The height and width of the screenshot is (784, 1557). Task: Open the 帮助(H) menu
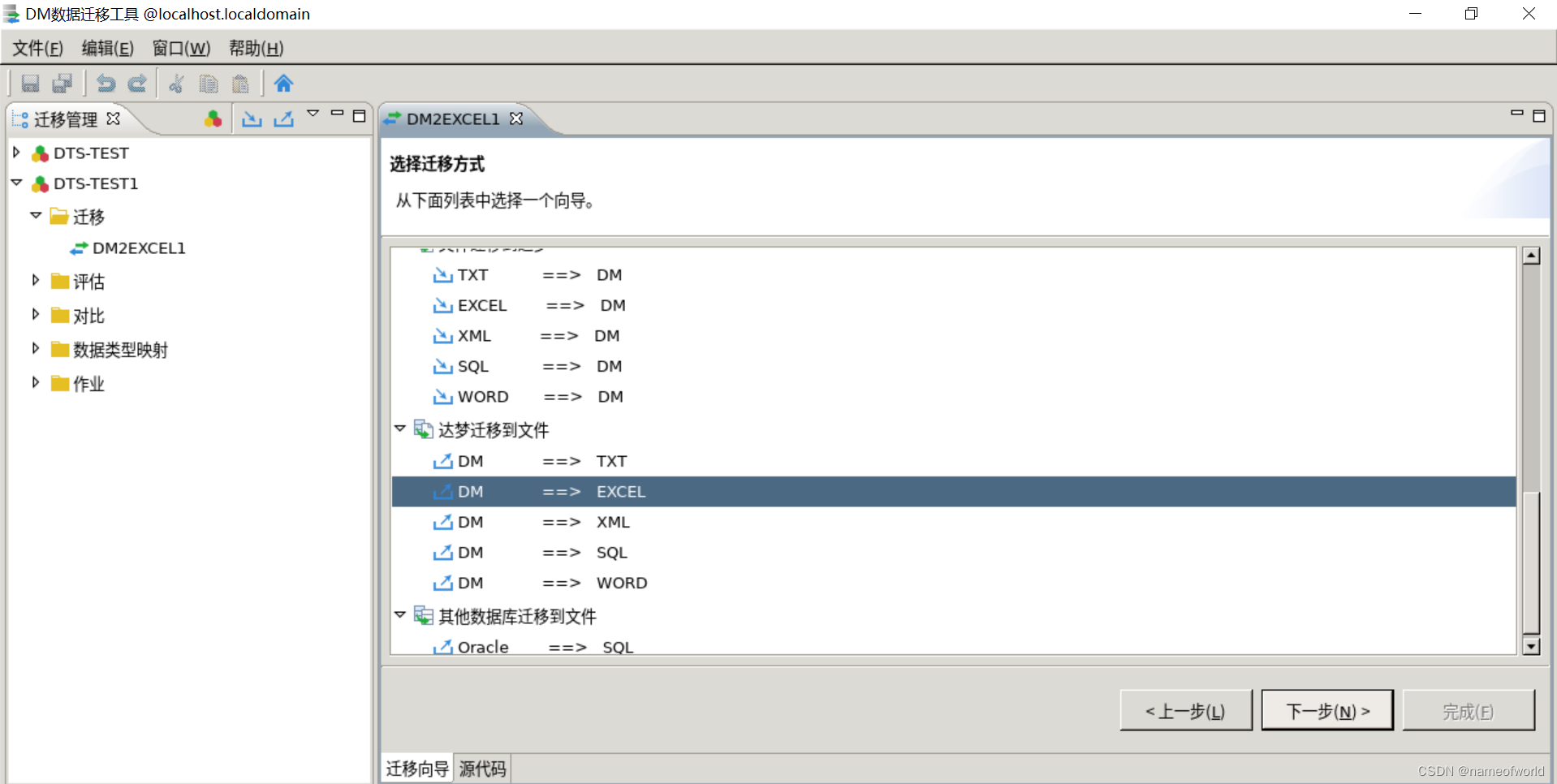256,48
